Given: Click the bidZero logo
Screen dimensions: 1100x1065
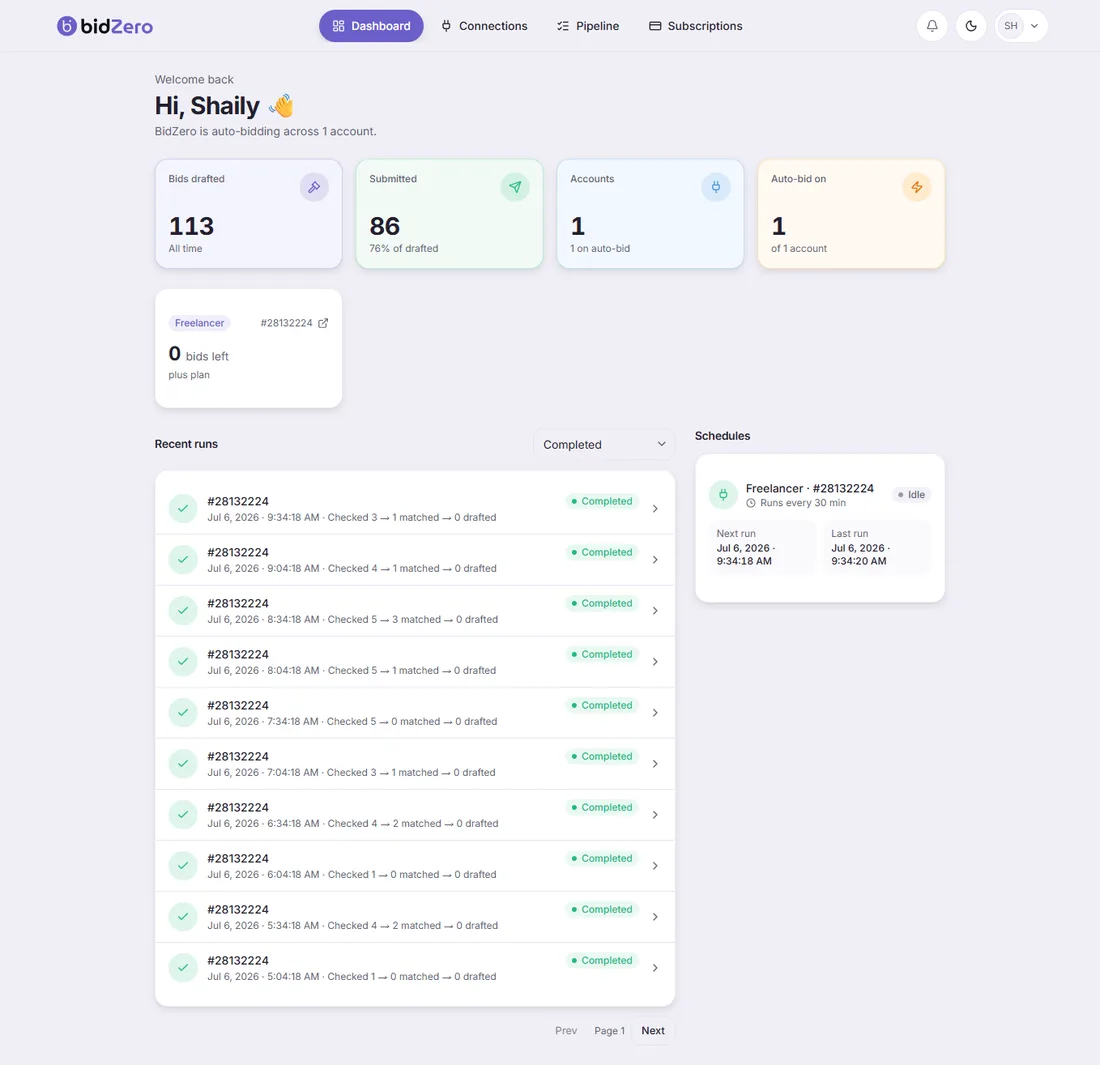Looking at the screenshot, I should point(105,26).
